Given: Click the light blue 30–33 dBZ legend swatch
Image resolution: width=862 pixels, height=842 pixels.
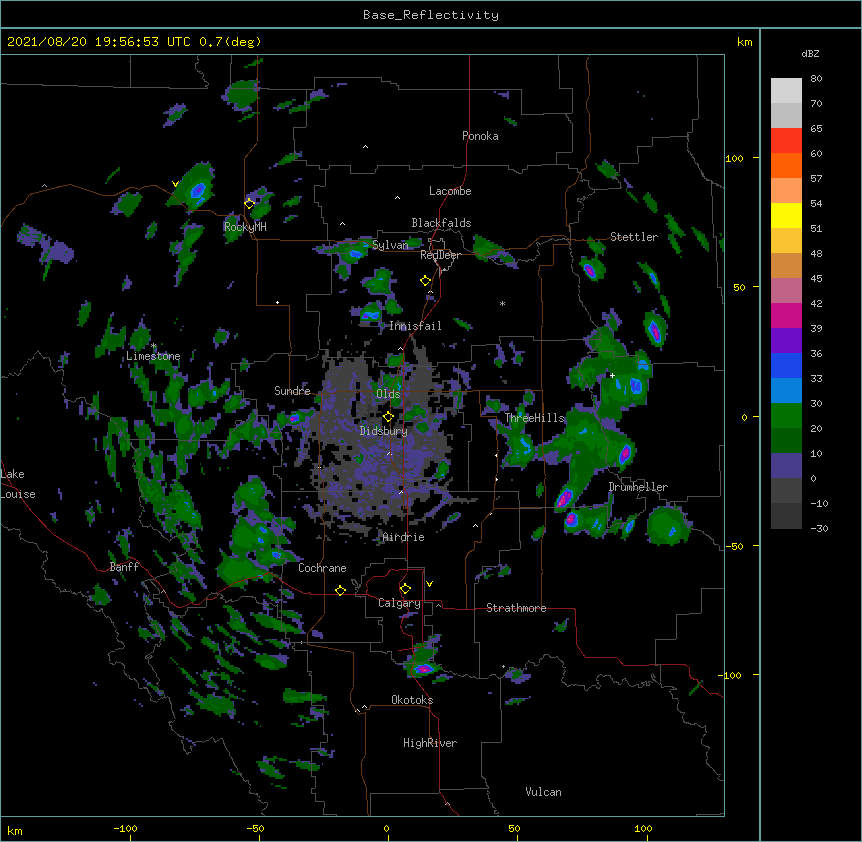Looking at the screenshot, I should pos(786,390).
